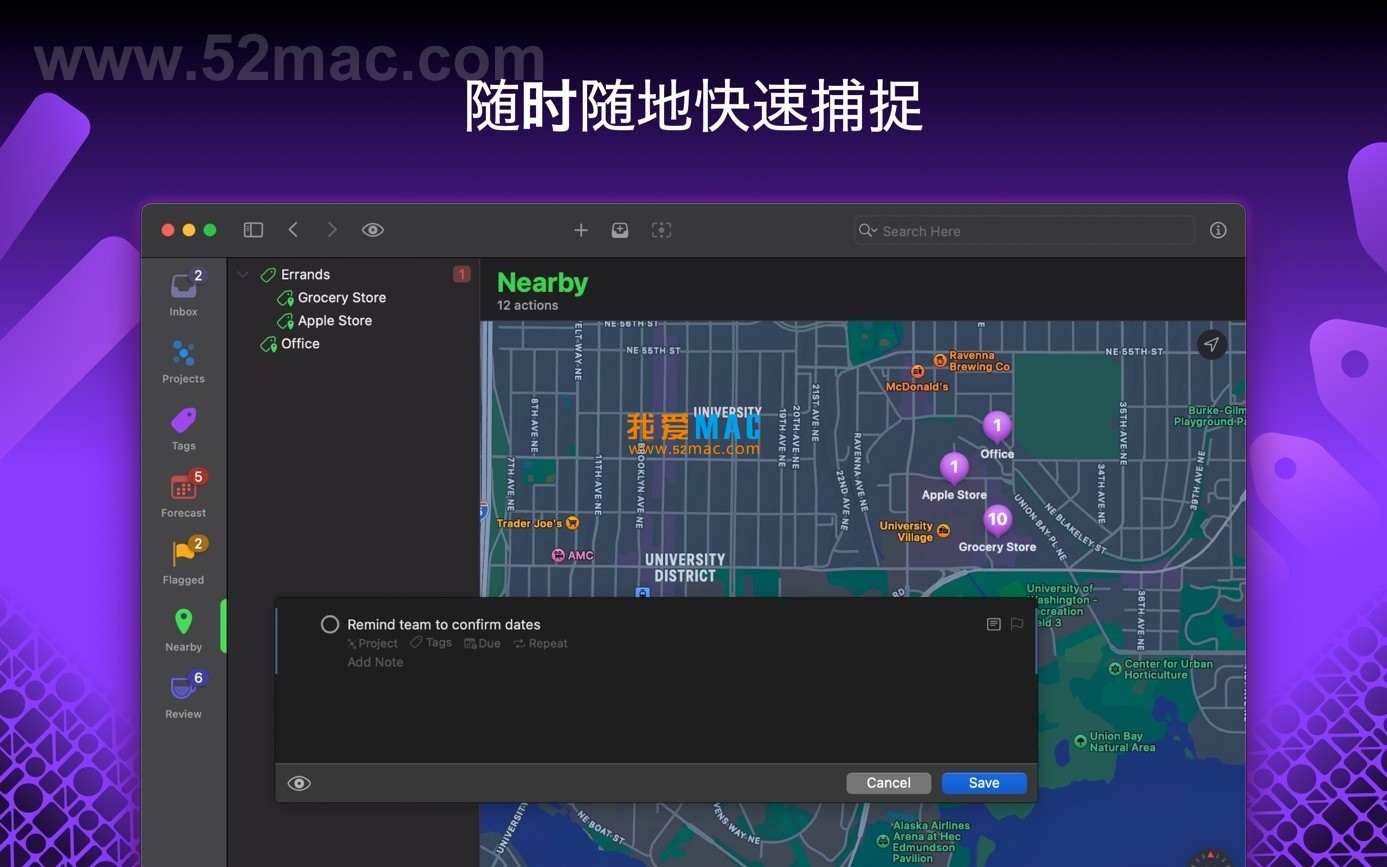The width and height of the screenshot is (1387, 867).
Task: Open the Projects perspective
Action: 183,362
